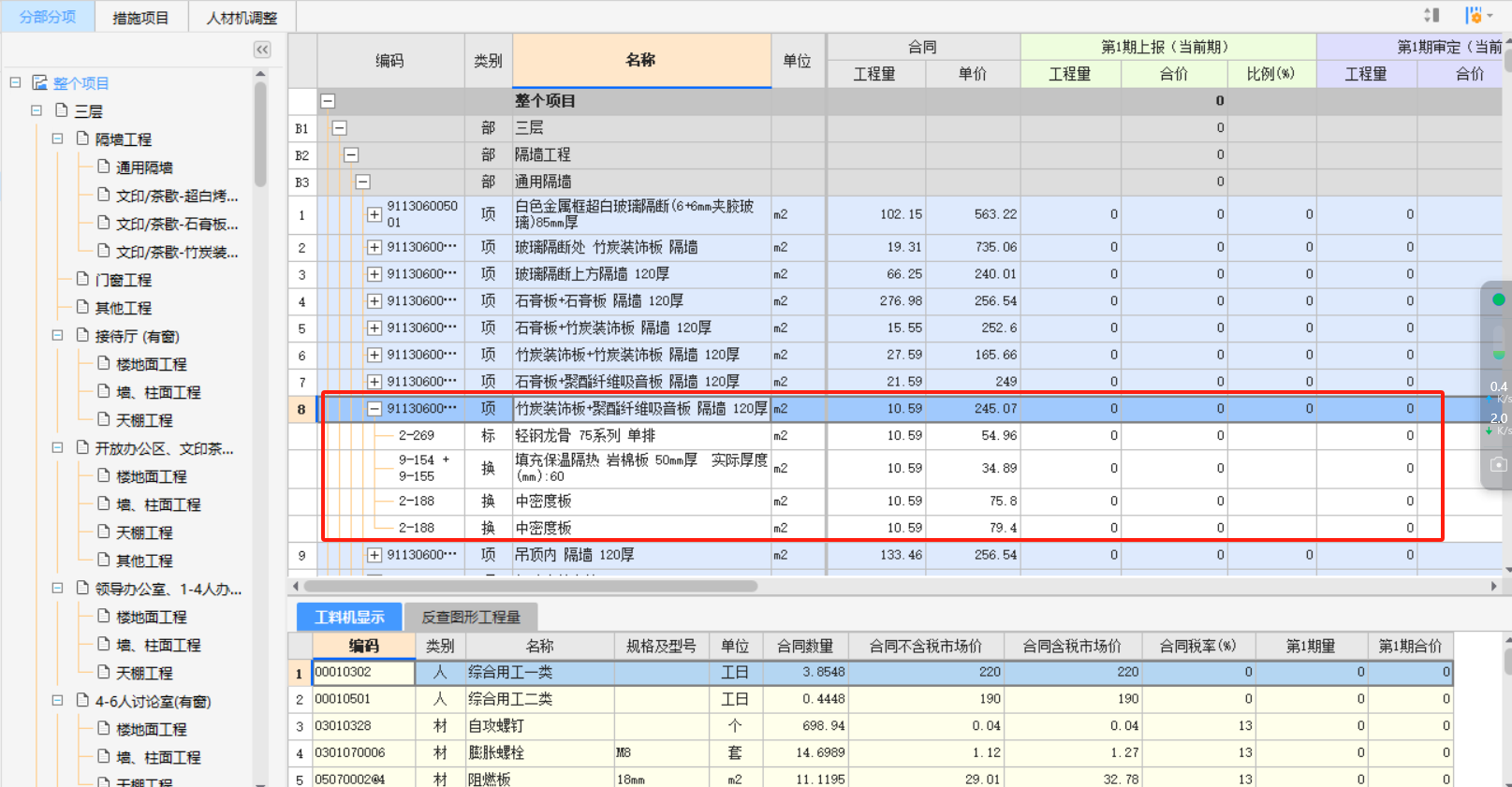The height and width of the screenshot is (787, 1512).
Task: Open the 反查图形工程量 tab
Action: pos(471,617)
